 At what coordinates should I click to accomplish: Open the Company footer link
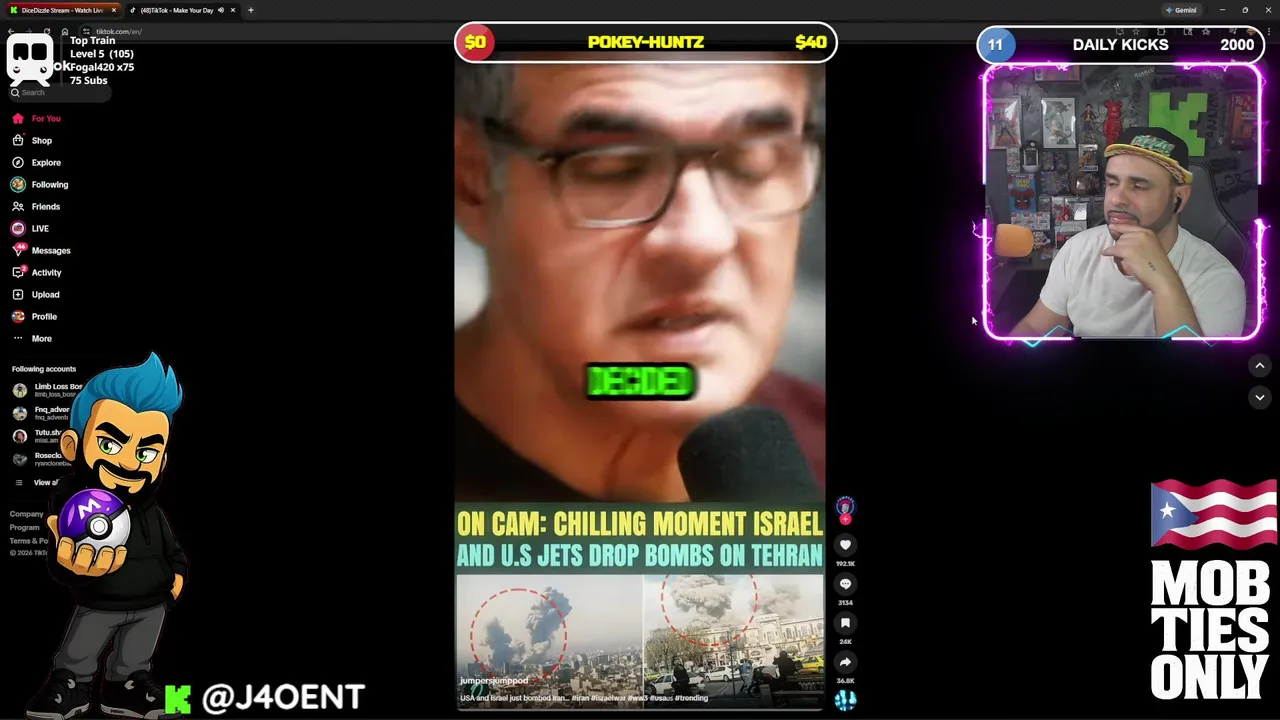[26, 514]
